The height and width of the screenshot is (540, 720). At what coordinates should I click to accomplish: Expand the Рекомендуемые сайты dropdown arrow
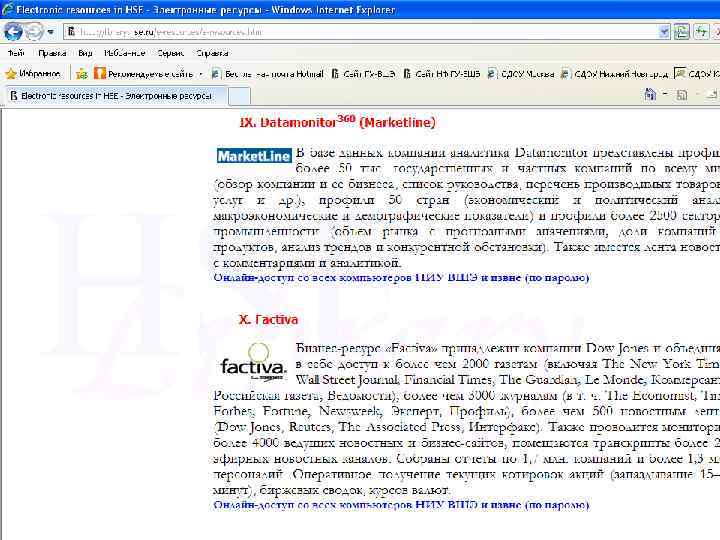click(x=201, y=74)
